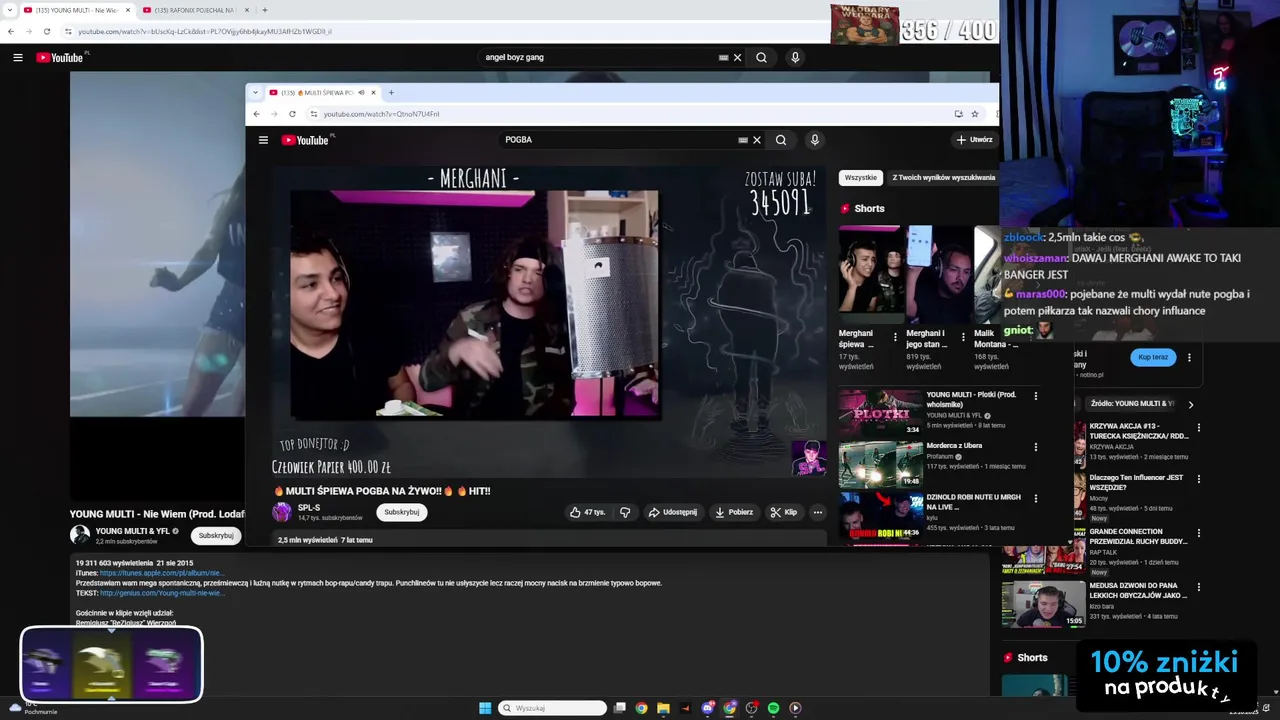Click Kup teraz ad button
The height and width of the screenshot is (720, 1280).
[x=1153, y=357]
